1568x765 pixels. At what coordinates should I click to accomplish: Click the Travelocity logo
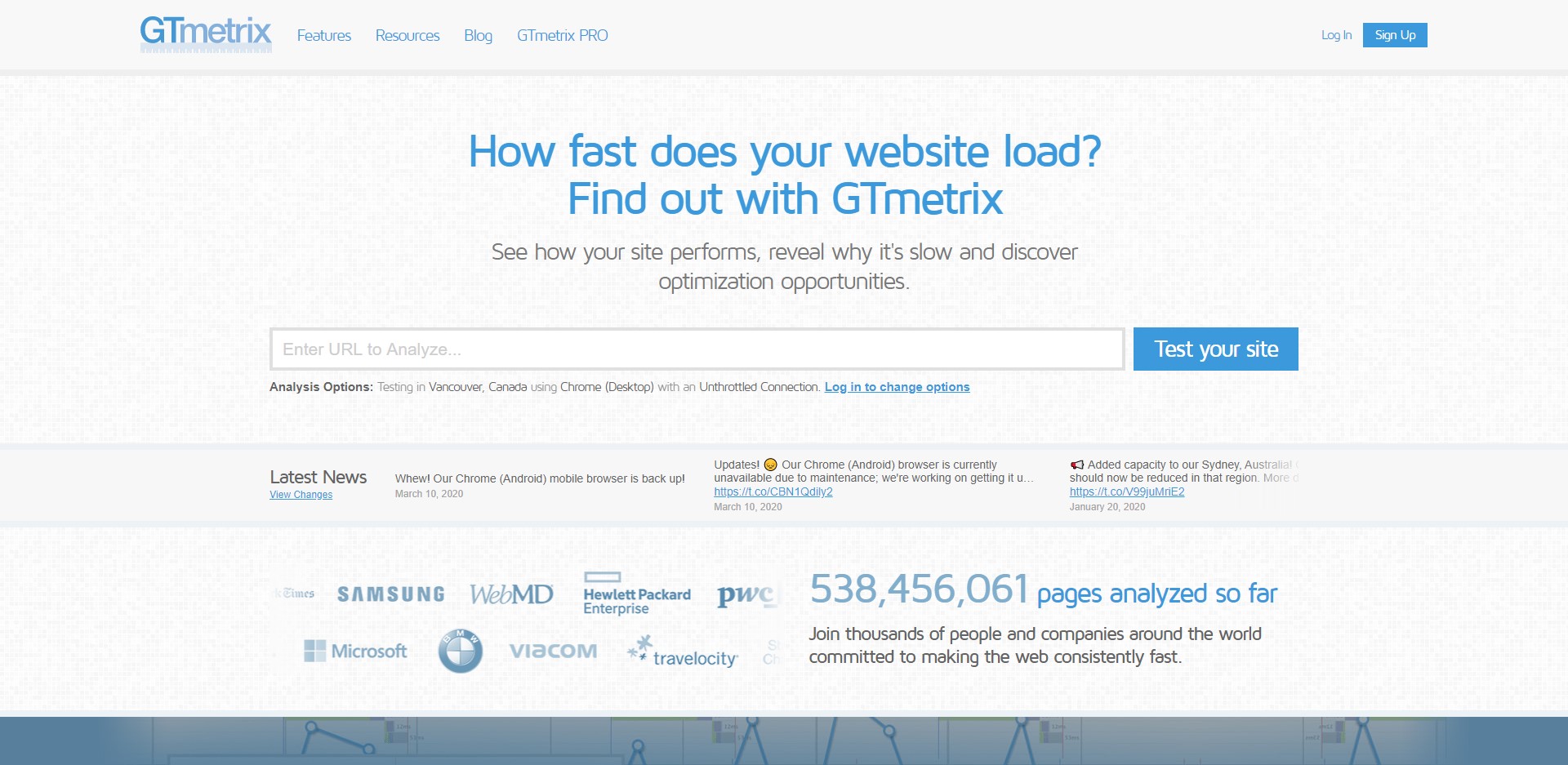pyautogui.click(x=683, y=652)
